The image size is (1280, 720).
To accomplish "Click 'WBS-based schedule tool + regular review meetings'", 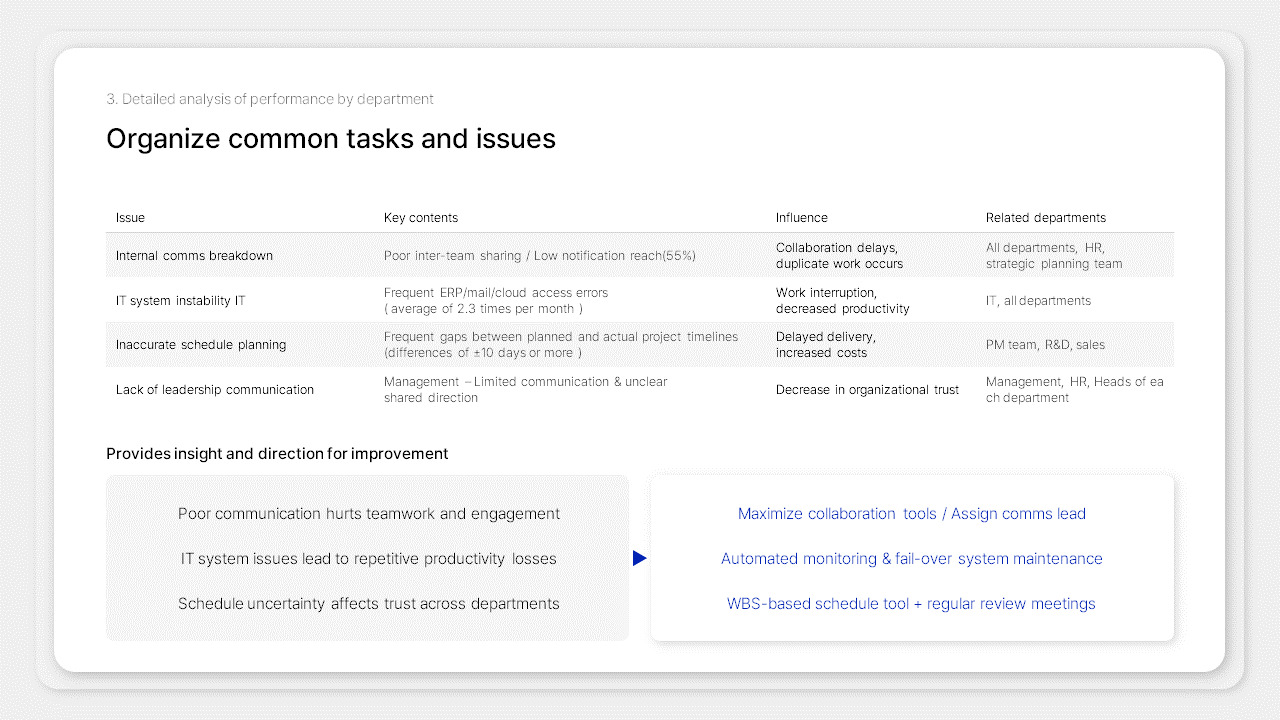I will click(910, 603).
